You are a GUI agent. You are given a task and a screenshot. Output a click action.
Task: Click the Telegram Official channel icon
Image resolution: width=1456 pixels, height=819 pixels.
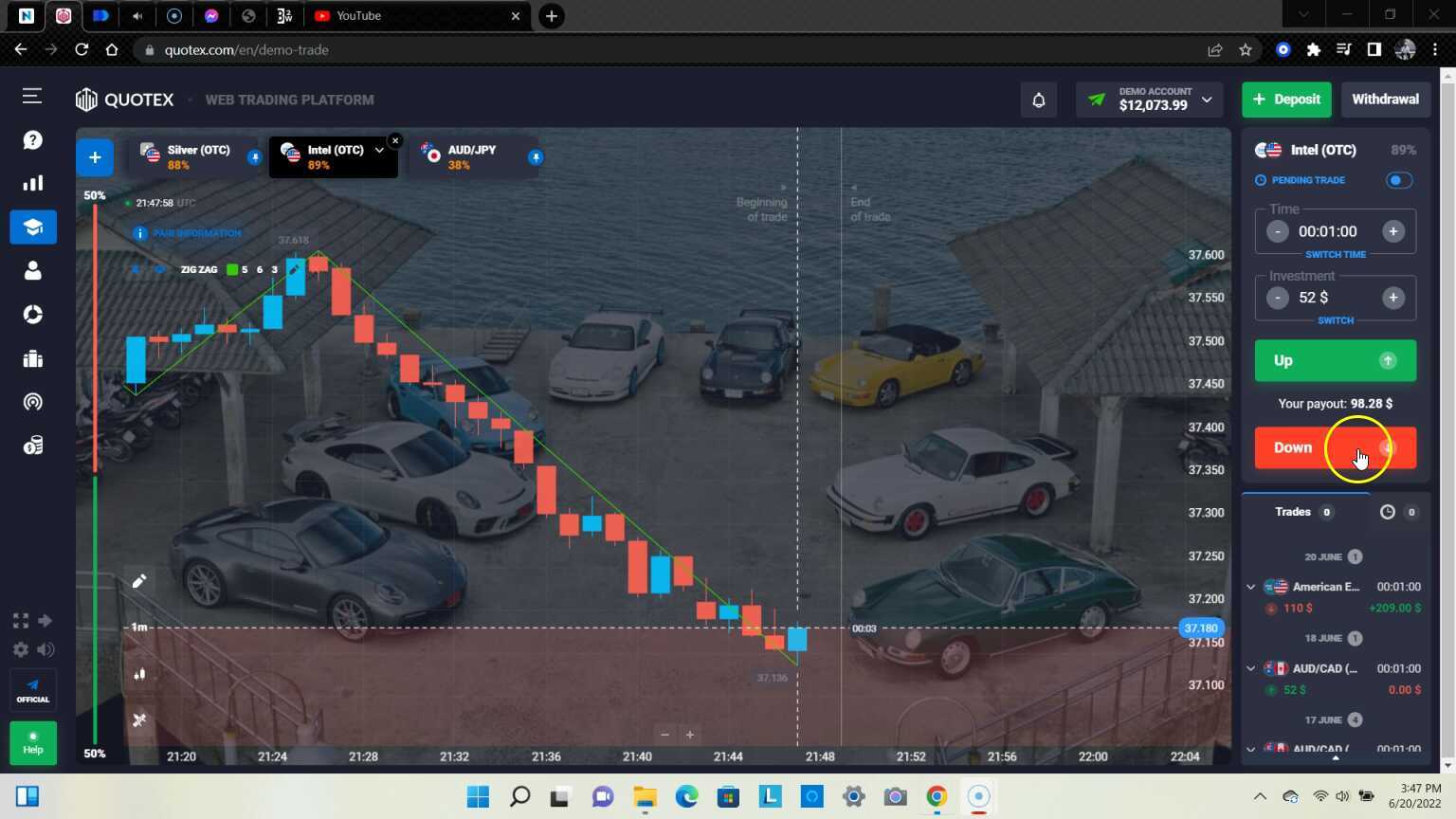32,689
